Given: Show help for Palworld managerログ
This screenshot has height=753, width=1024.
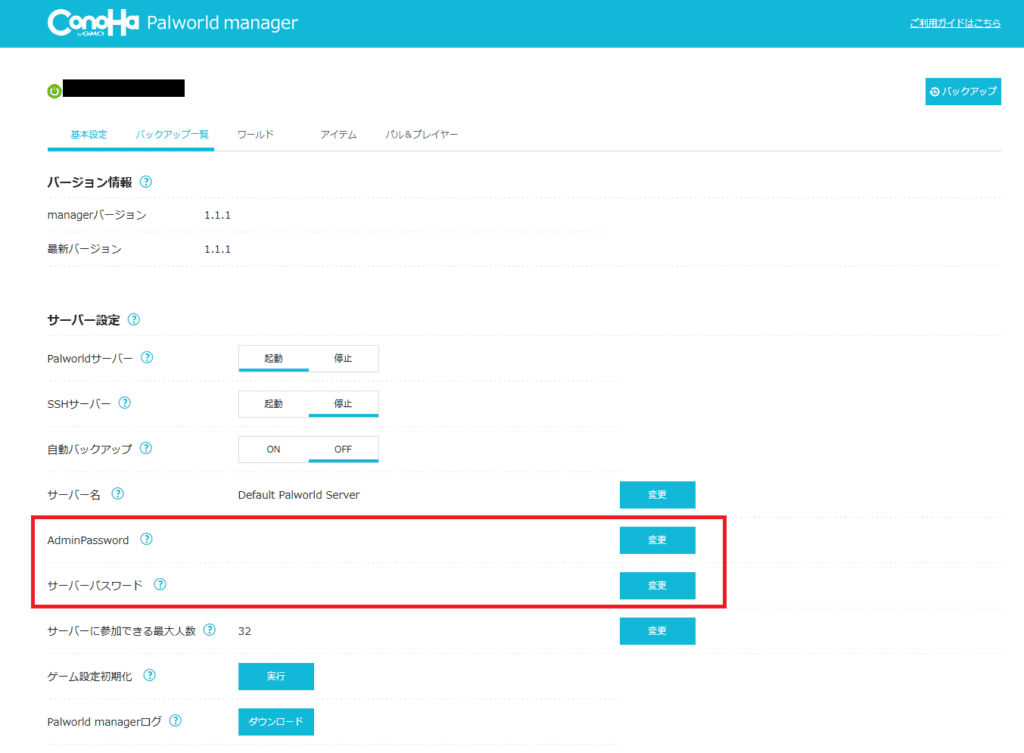Looking at the screenshot, I should click(x=176, y=721).
